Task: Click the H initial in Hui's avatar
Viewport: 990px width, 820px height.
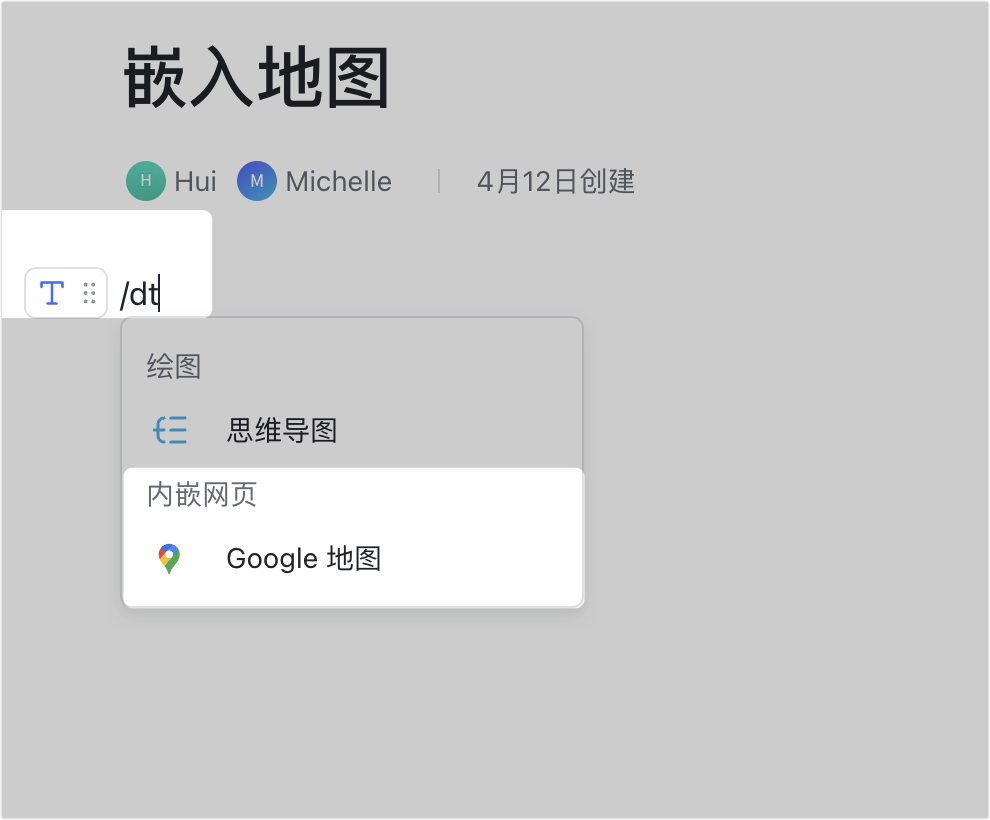Action: (x=146, y=181)
